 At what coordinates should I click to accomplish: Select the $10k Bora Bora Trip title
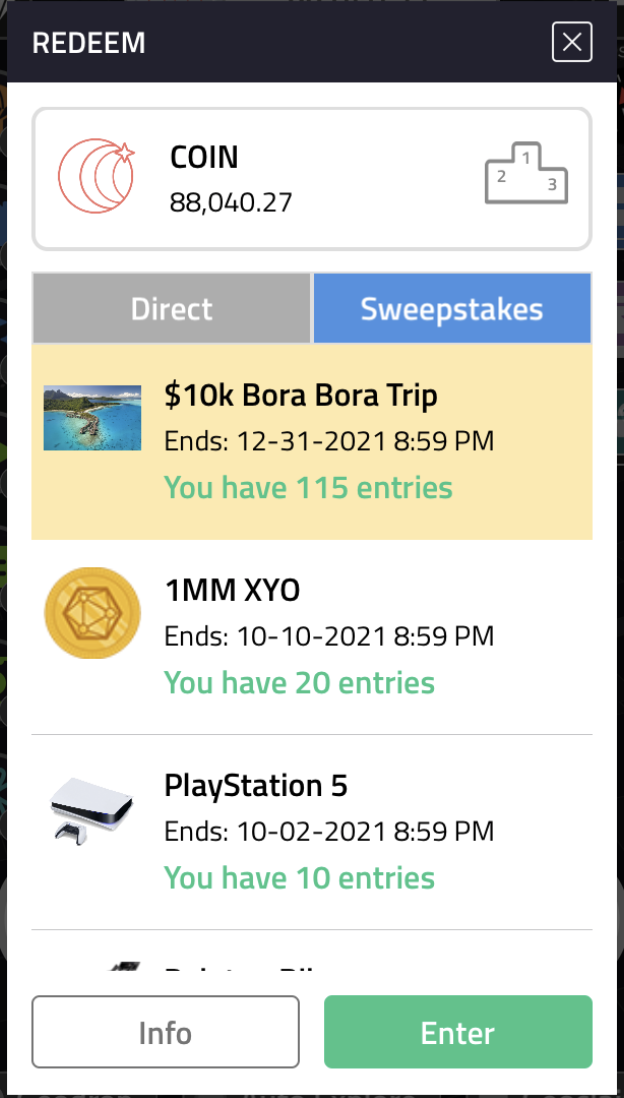point(300,396)
